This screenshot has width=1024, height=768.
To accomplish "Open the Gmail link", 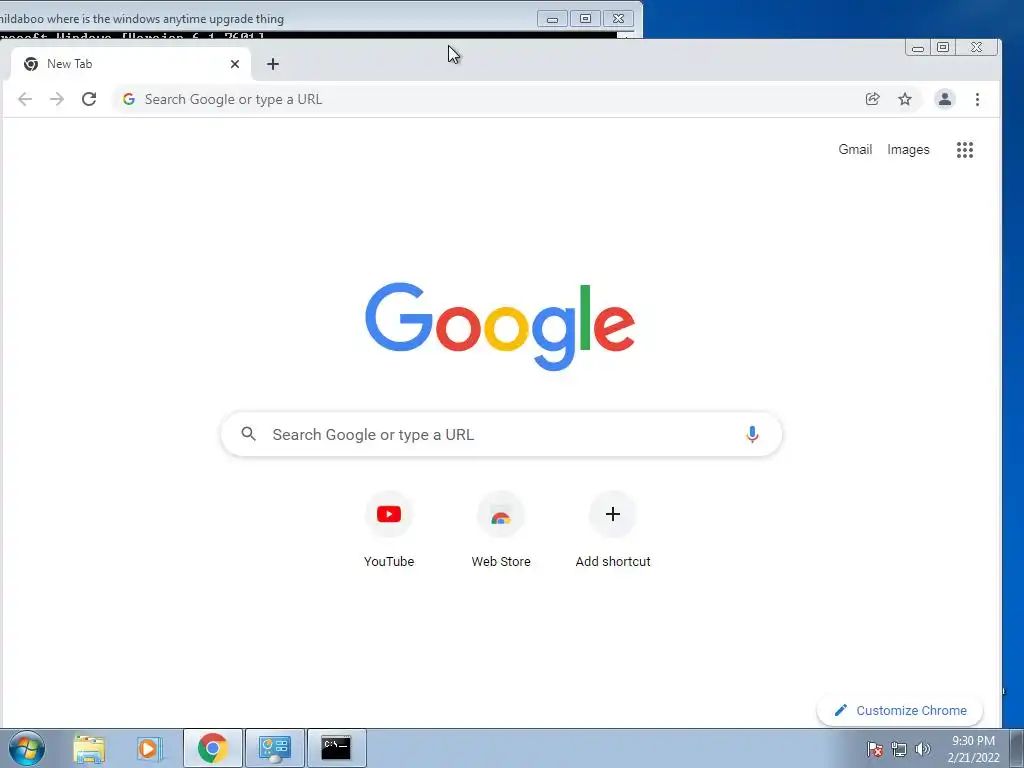I will (855, 150).
